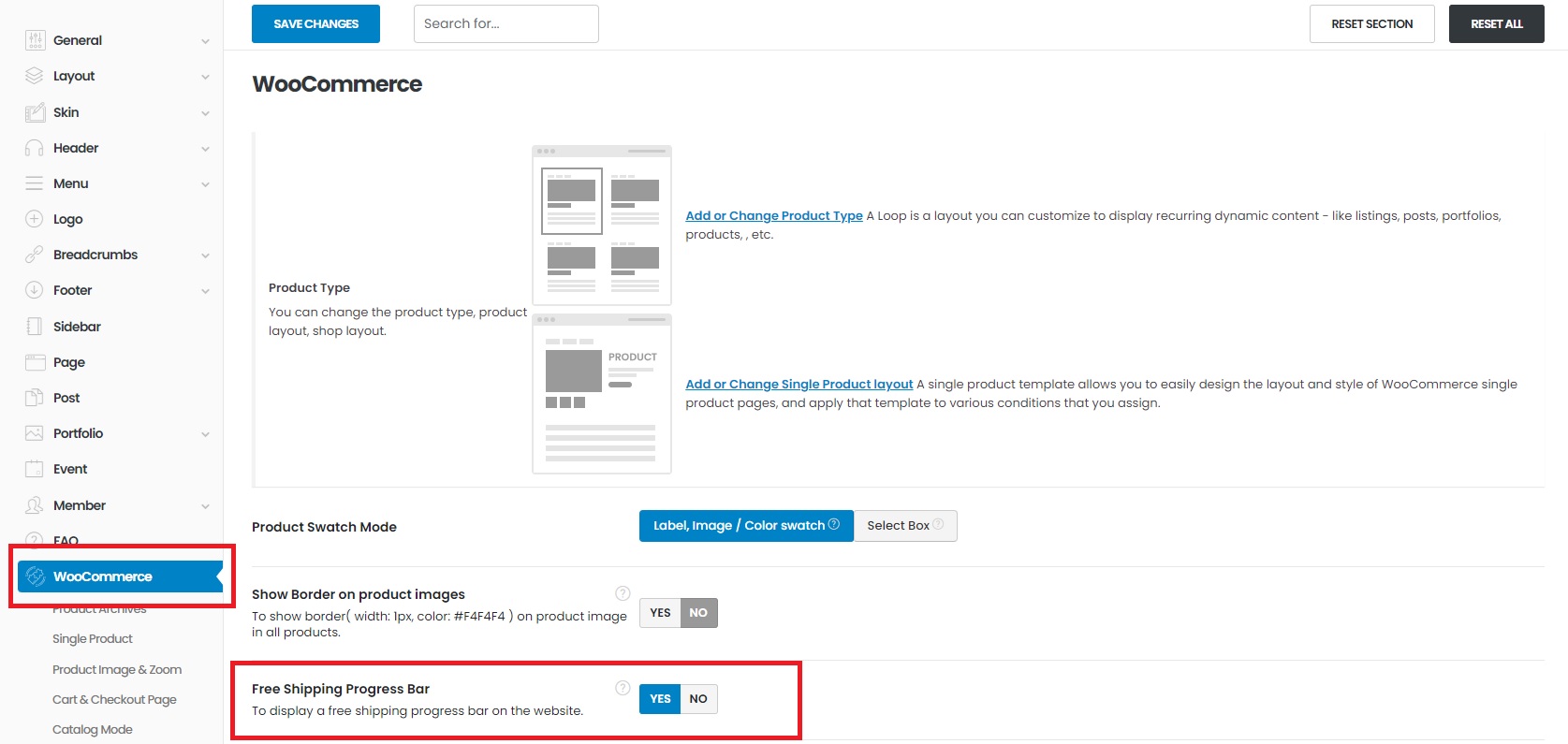Screen dimensions: 1568x744
Task: Click the Logo plus-circle icon
Action: click(35, 219)
